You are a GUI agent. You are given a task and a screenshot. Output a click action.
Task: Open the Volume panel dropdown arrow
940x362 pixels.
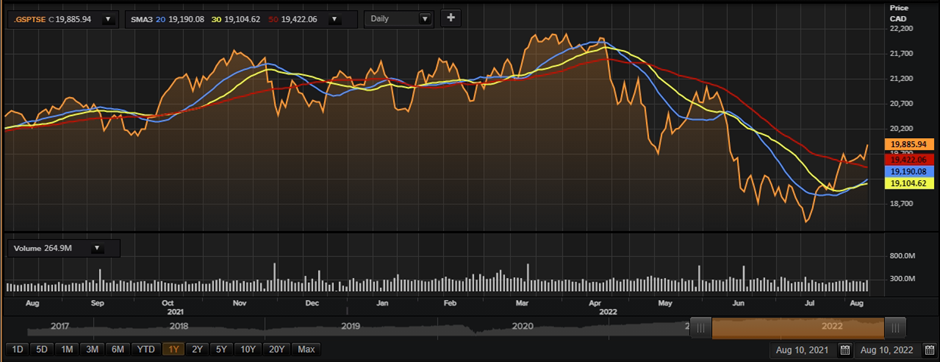97,248
